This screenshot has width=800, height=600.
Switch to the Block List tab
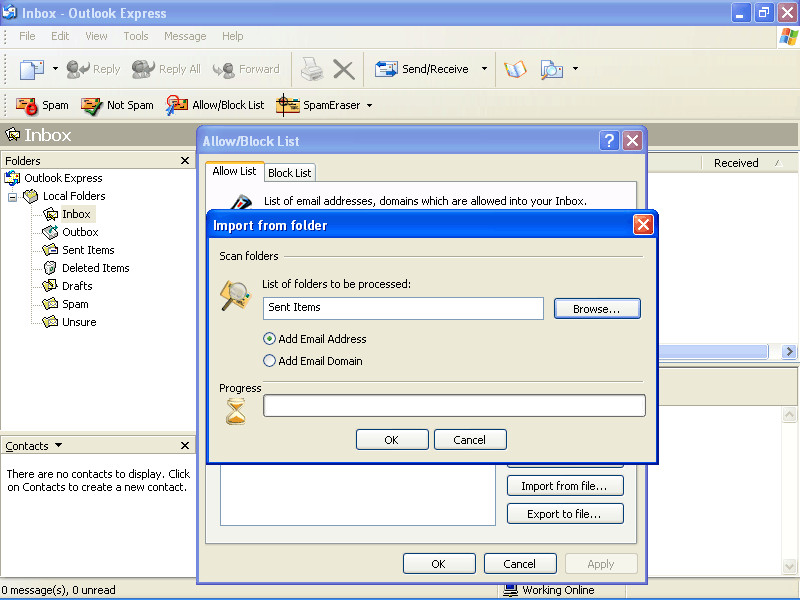pyautogui.click(x=290, y=173)
